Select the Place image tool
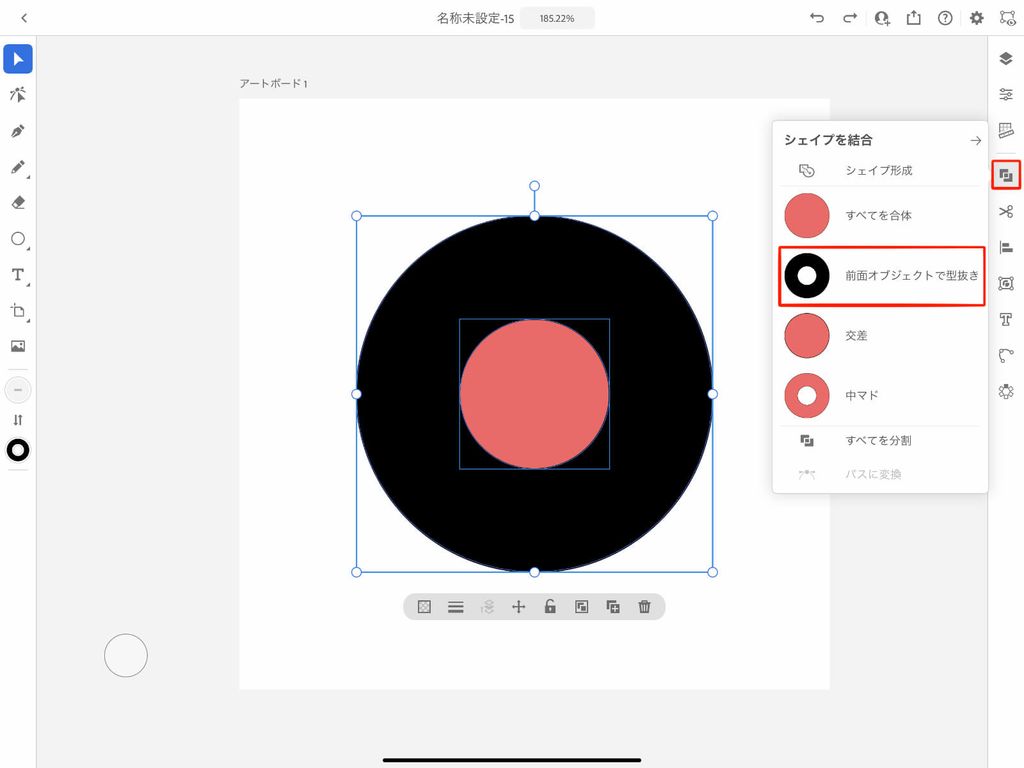The image size is (1024, 768). tap(18, 346)
